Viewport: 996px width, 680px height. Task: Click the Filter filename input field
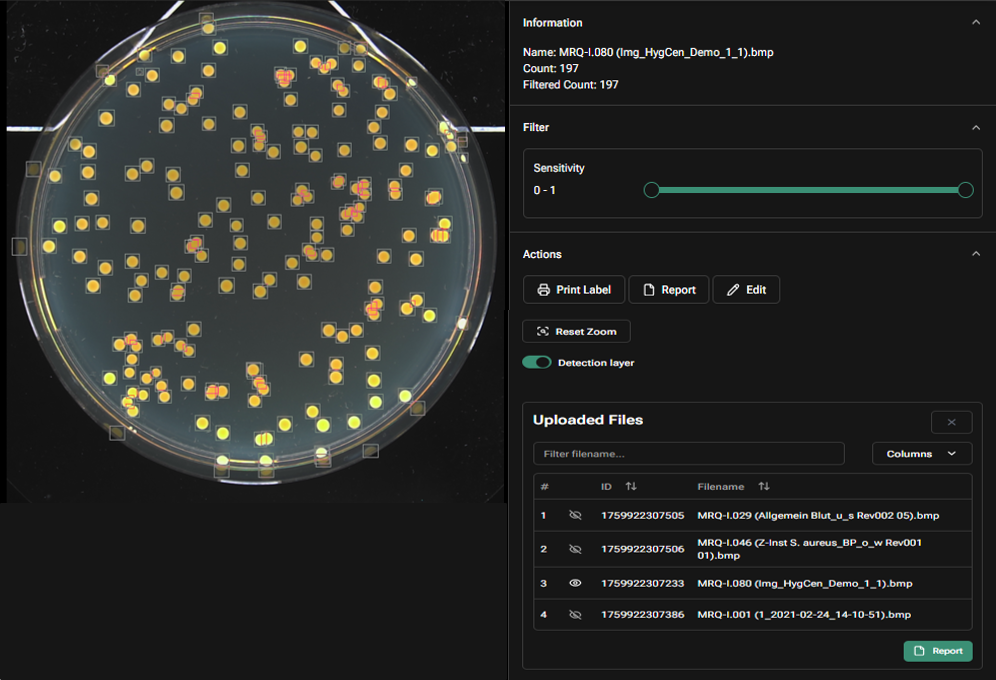(688, 454)
